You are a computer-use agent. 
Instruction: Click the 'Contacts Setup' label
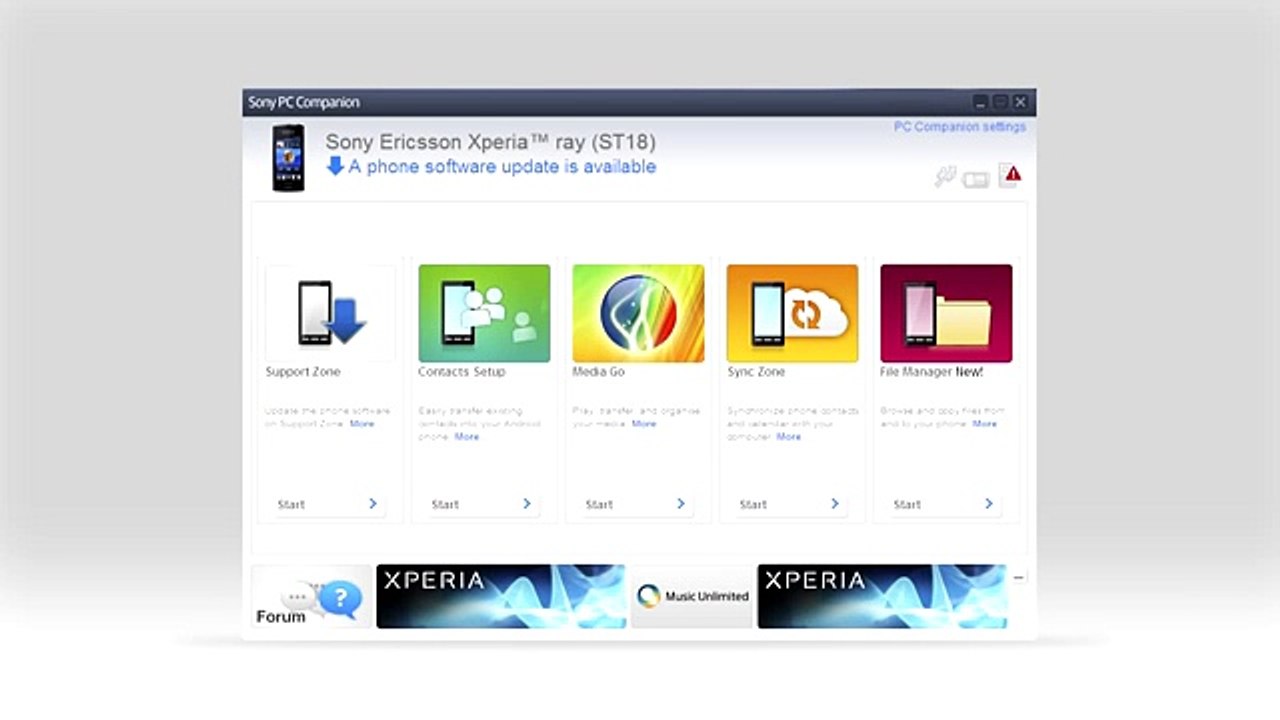(x=462, y=372)
